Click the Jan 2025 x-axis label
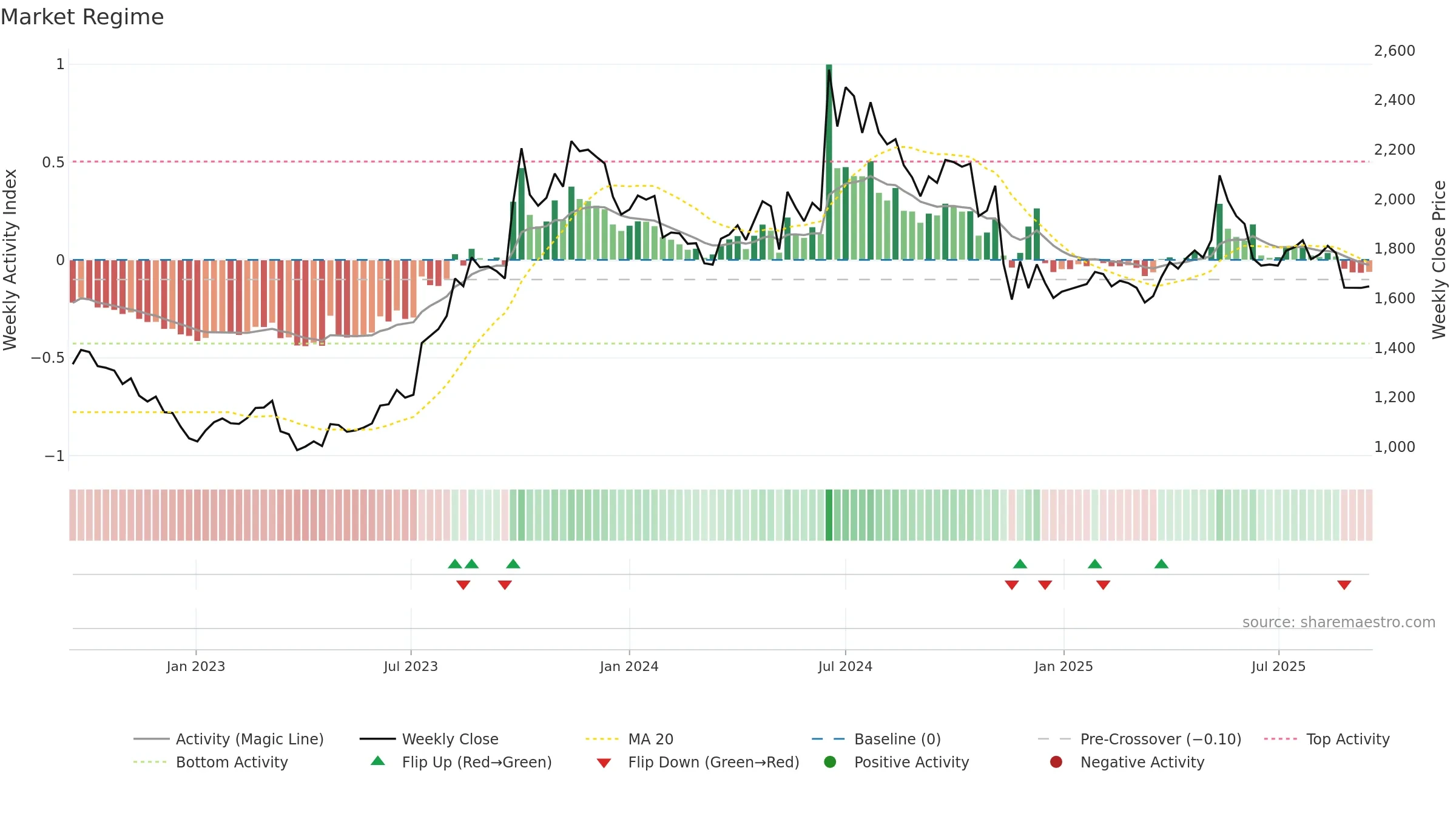1456x819 pixels. pos(1063,666)
